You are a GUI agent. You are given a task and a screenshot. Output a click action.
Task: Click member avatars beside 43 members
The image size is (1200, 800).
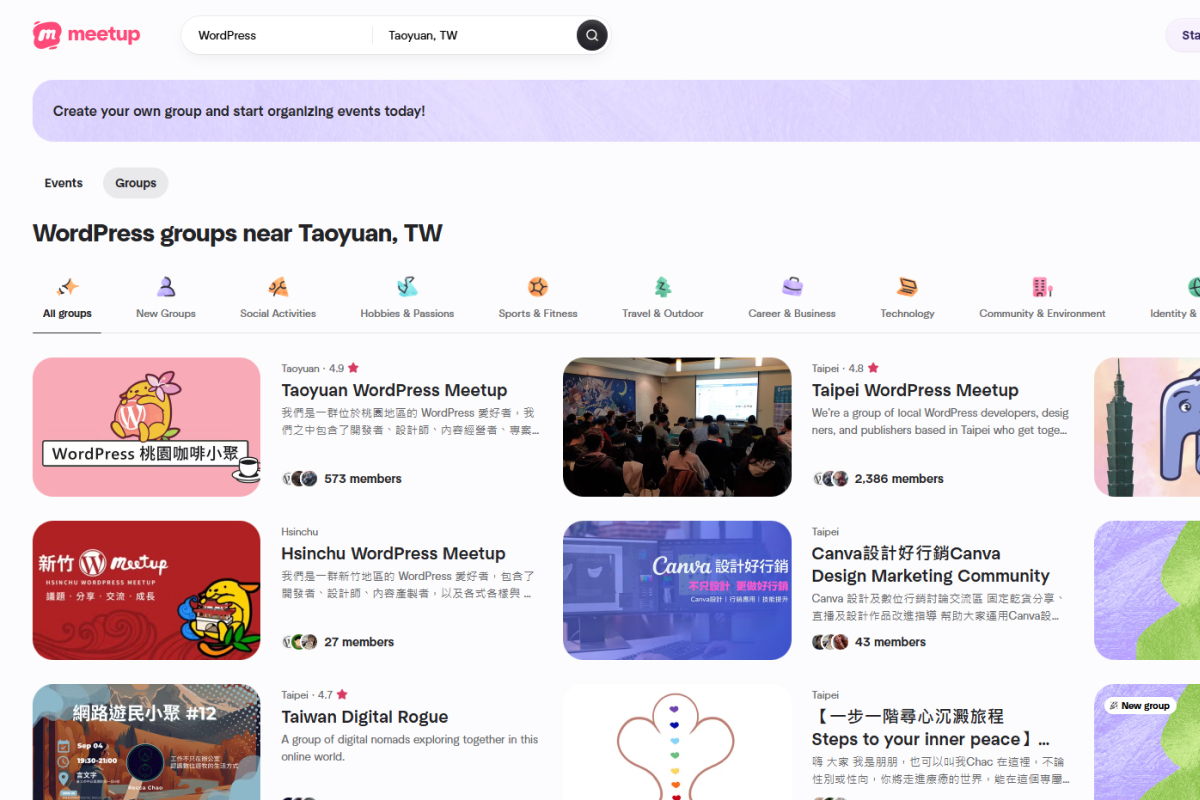(830, 642)
